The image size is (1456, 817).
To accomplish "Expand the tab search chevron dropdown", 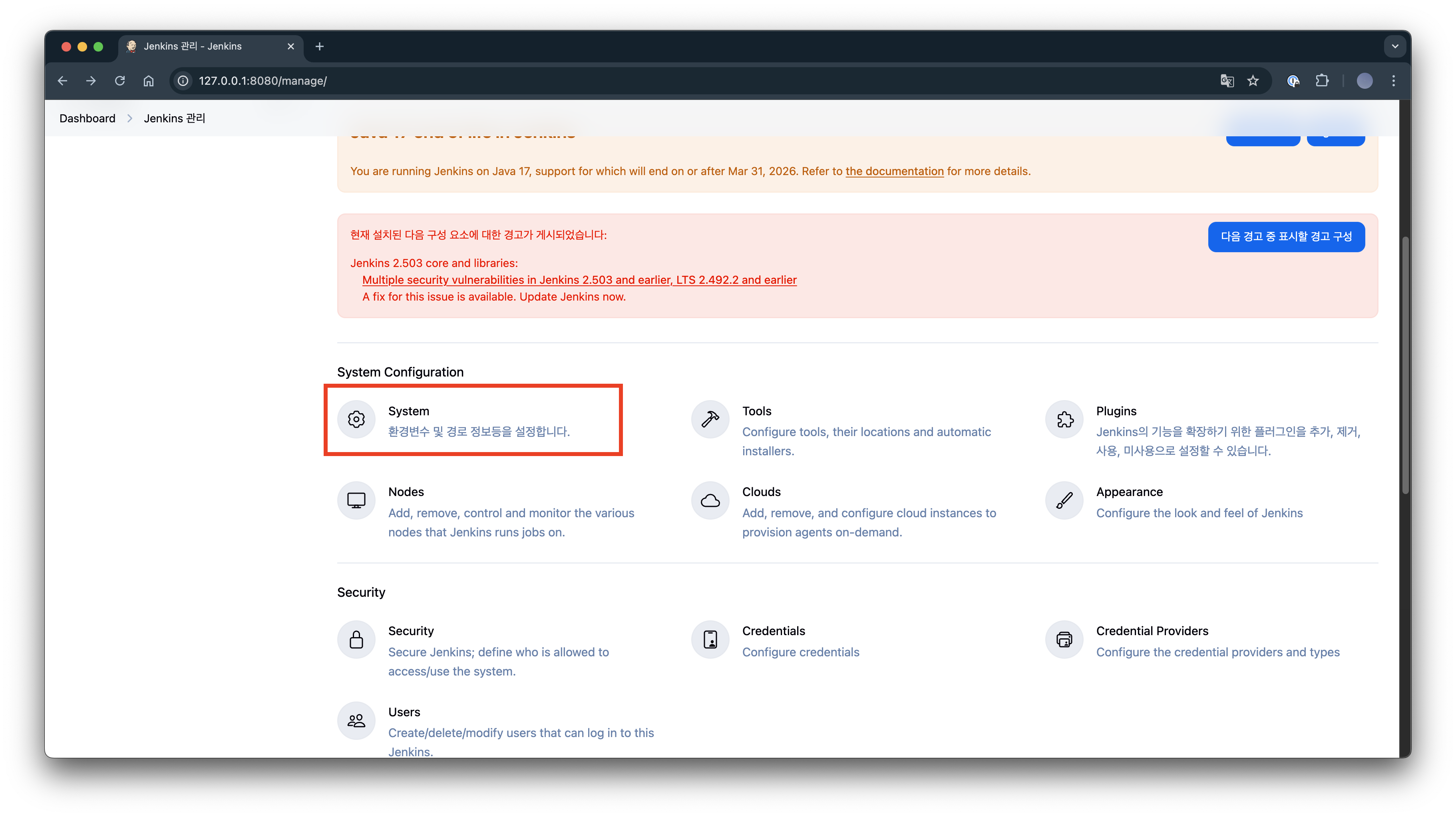I will [1394, 46].
